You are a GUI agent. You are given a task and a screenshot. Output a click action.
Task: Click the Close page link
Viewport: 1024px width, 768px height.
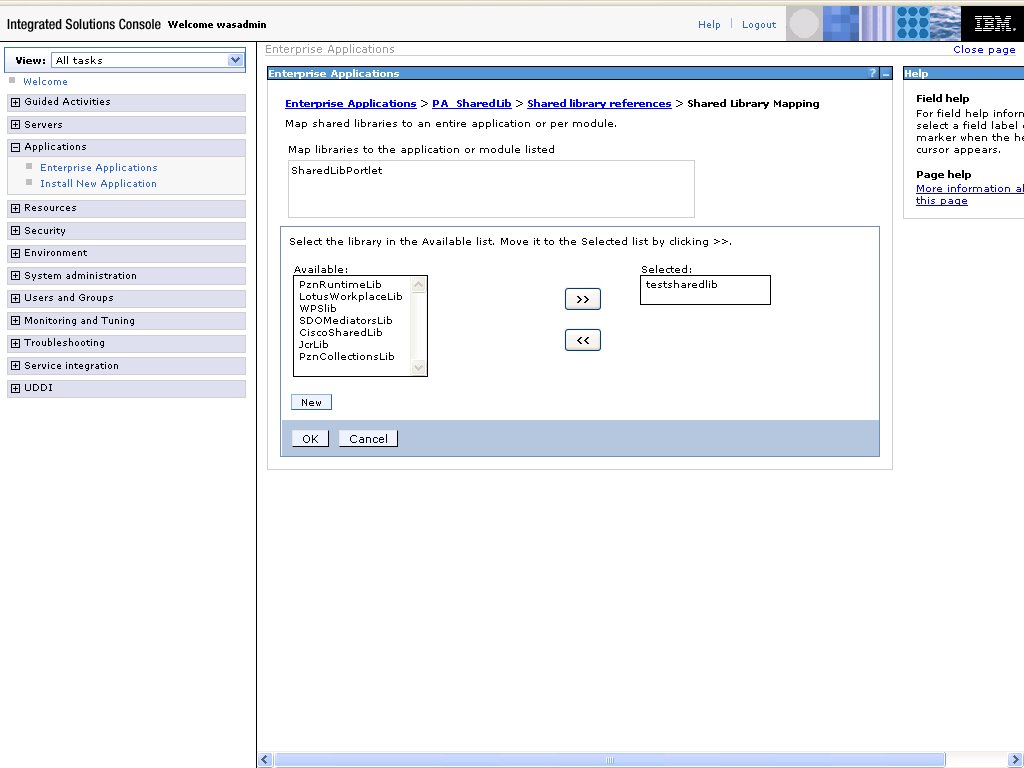click(984, 50)
